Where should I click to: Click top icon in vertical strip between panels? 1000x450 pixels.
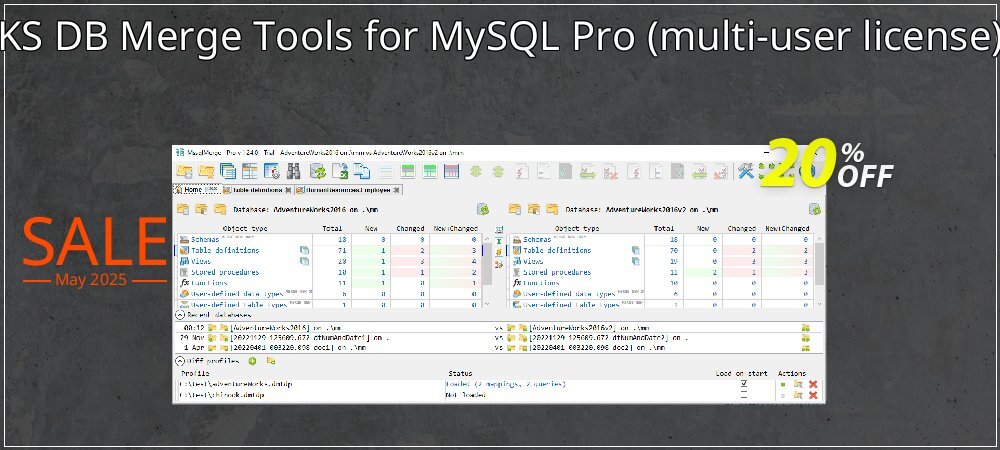point(499,229)
